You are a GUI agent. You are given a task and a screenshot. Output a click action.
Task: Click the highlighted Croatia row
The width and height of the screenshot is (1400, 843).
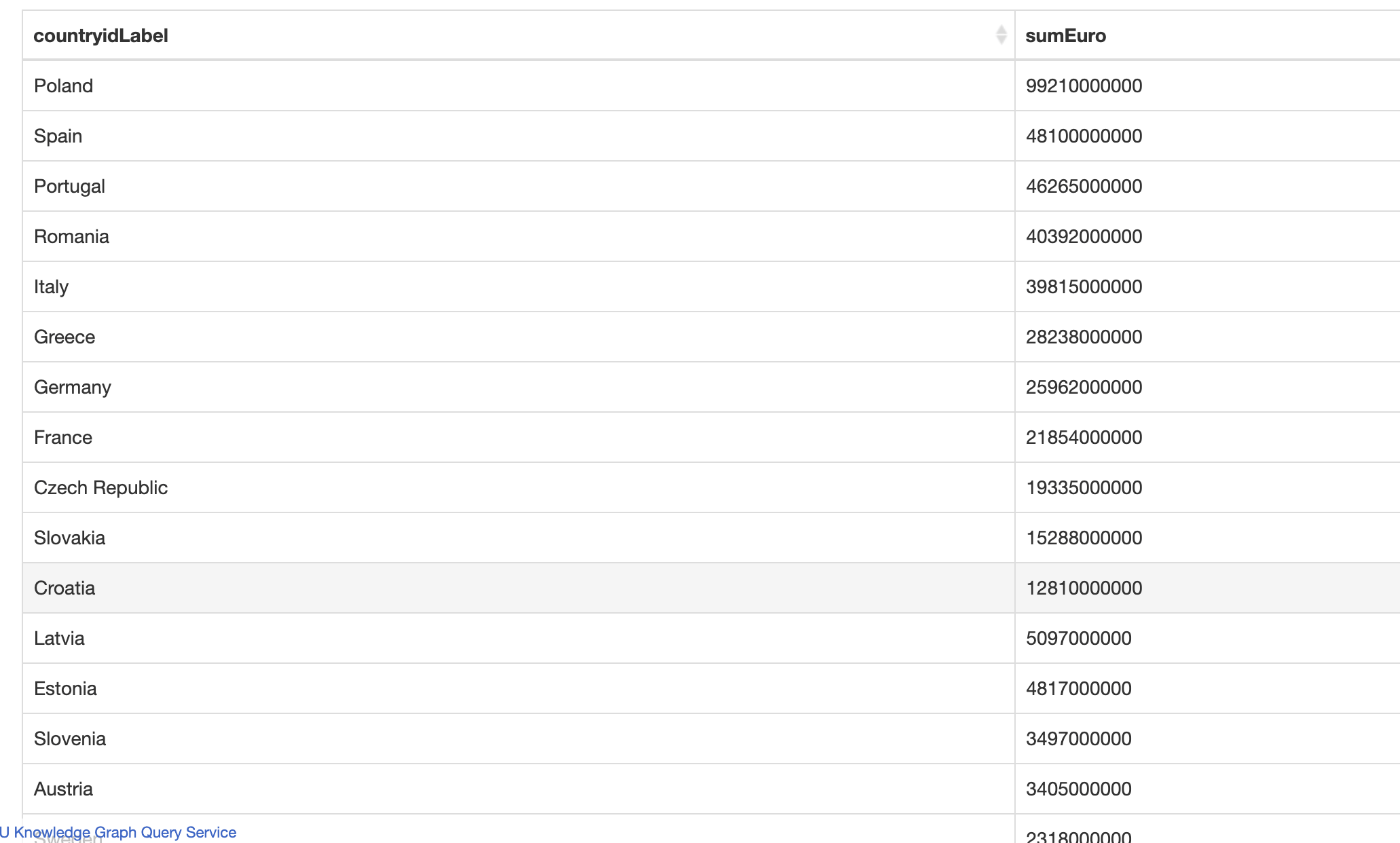pyautogui.click(x=65, y=588)
